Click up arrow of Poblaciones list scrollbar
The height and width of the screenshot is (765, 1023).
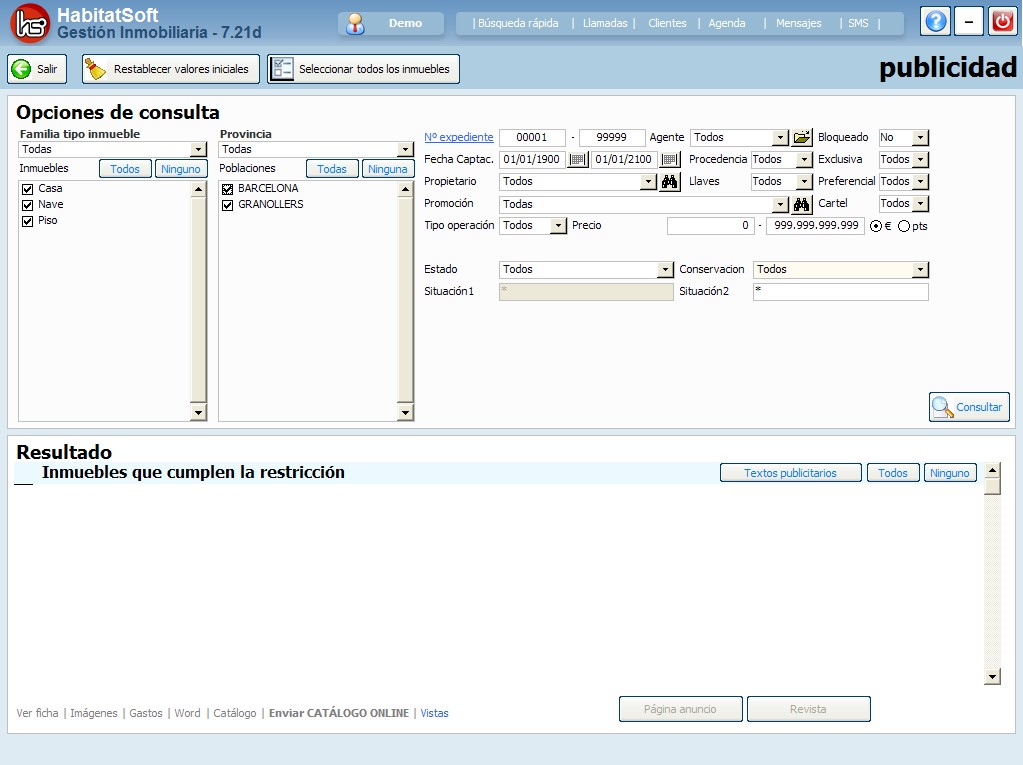tap(405, 190)
